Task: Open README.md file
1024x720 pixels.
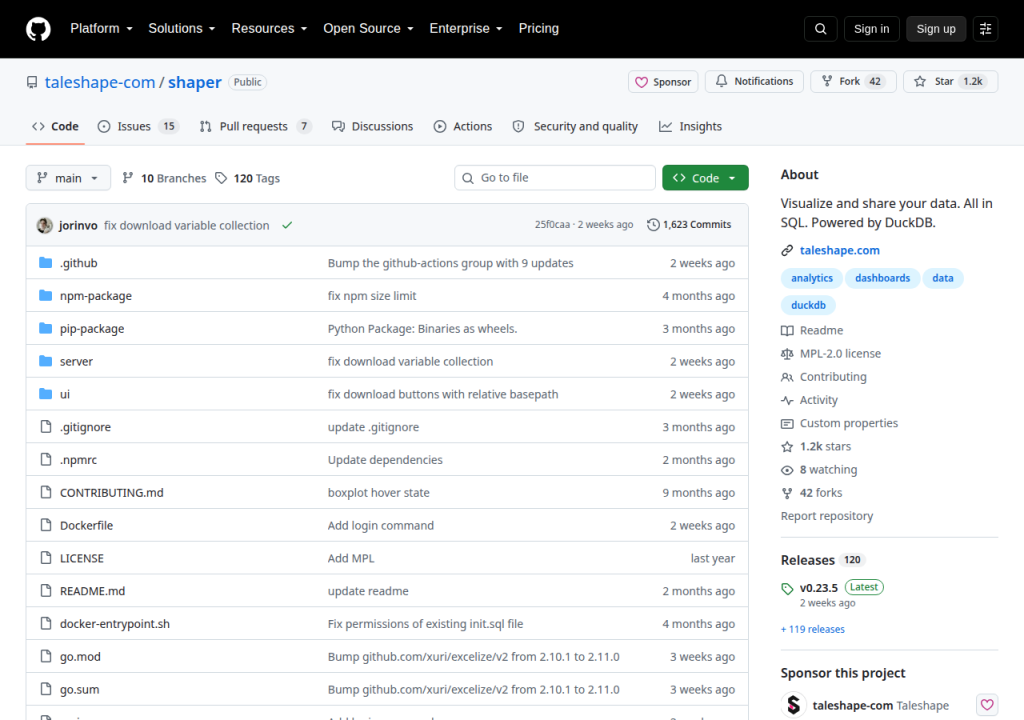Action: pos(92,591)
